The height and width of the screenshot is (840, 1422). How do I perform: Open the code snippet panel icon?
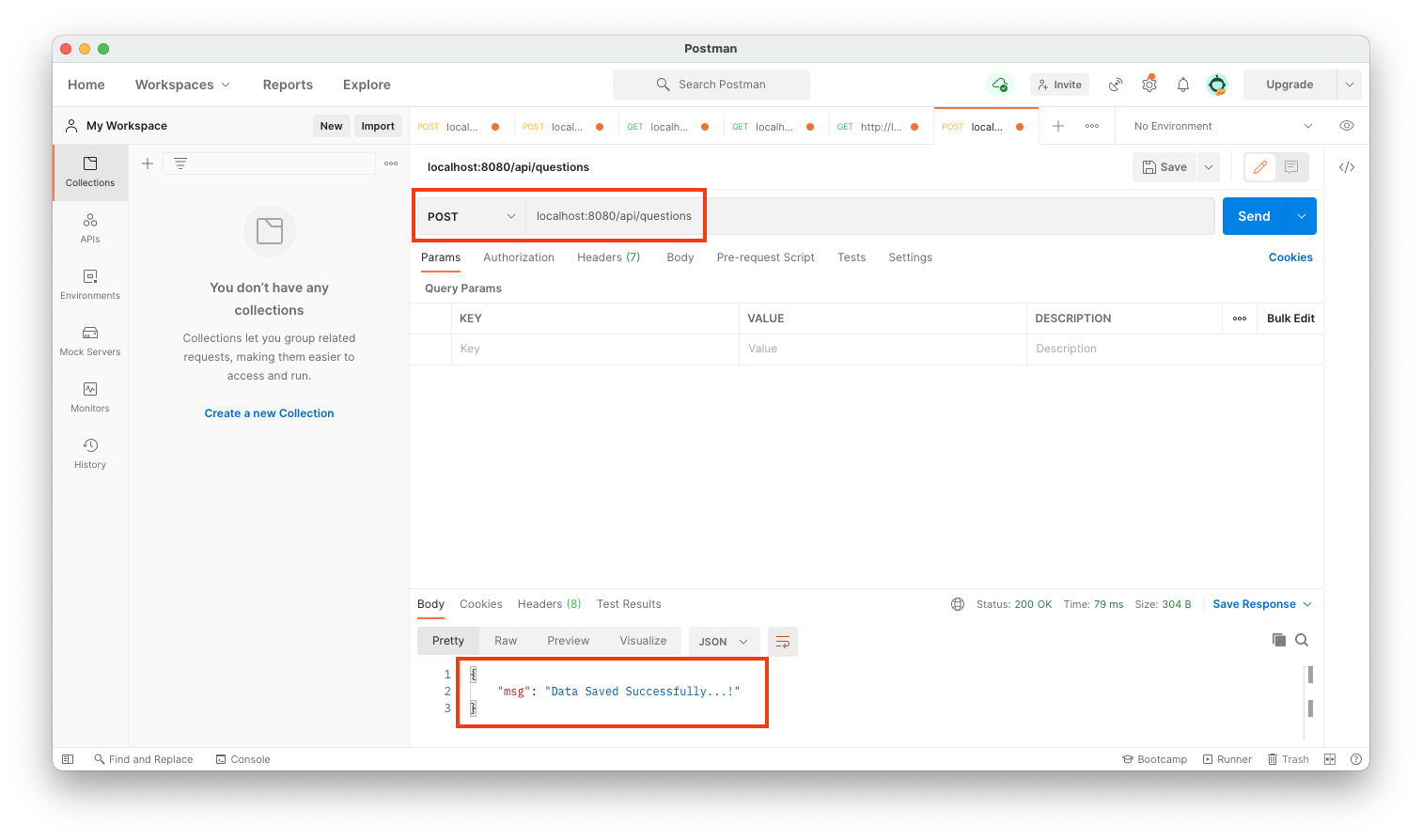point(1347,167)
